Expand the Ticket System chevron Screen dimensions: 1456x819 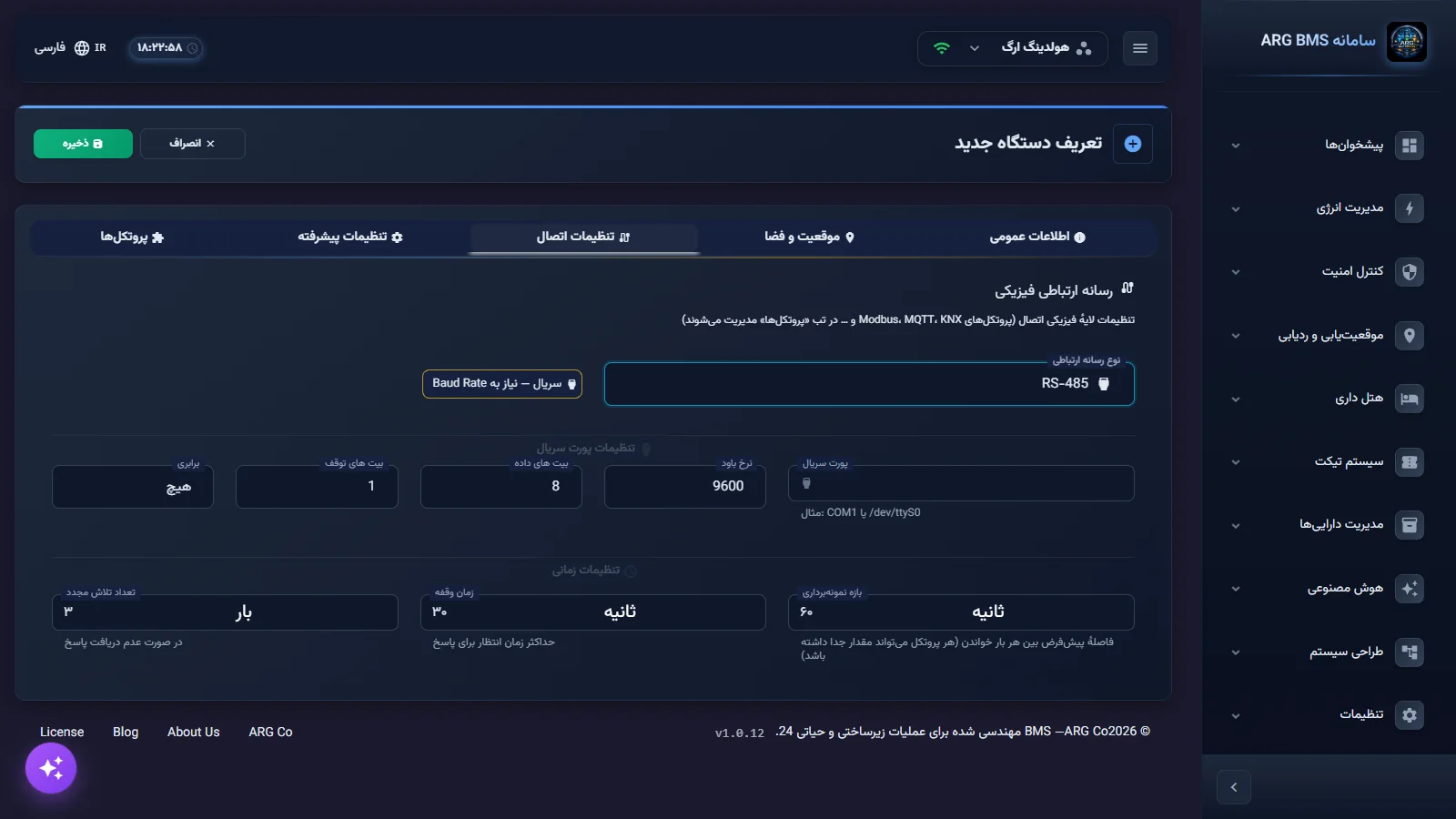pos(1235,462)
